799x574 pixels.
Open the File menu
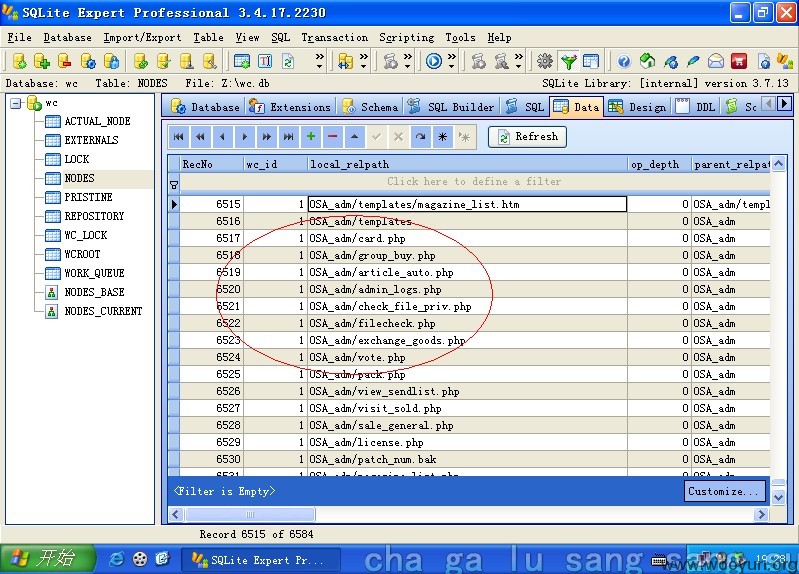[x=19, y=38]
